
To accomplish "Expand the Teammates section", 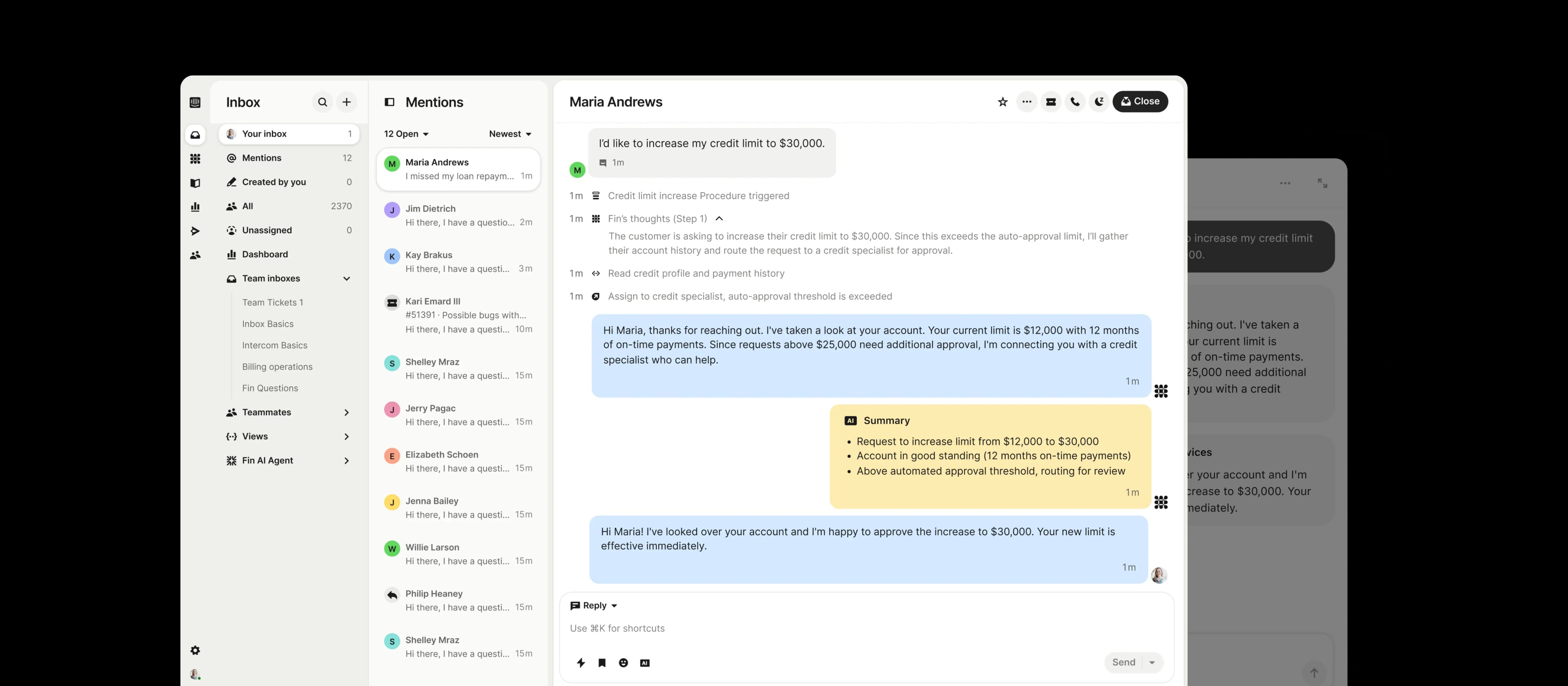I will coord(346,413).
